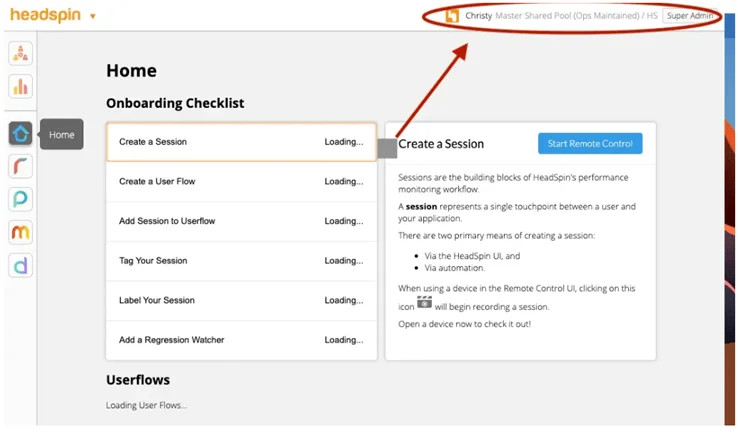Select the Create a Session checklist item
738x439 pixels.
(241, 142)
